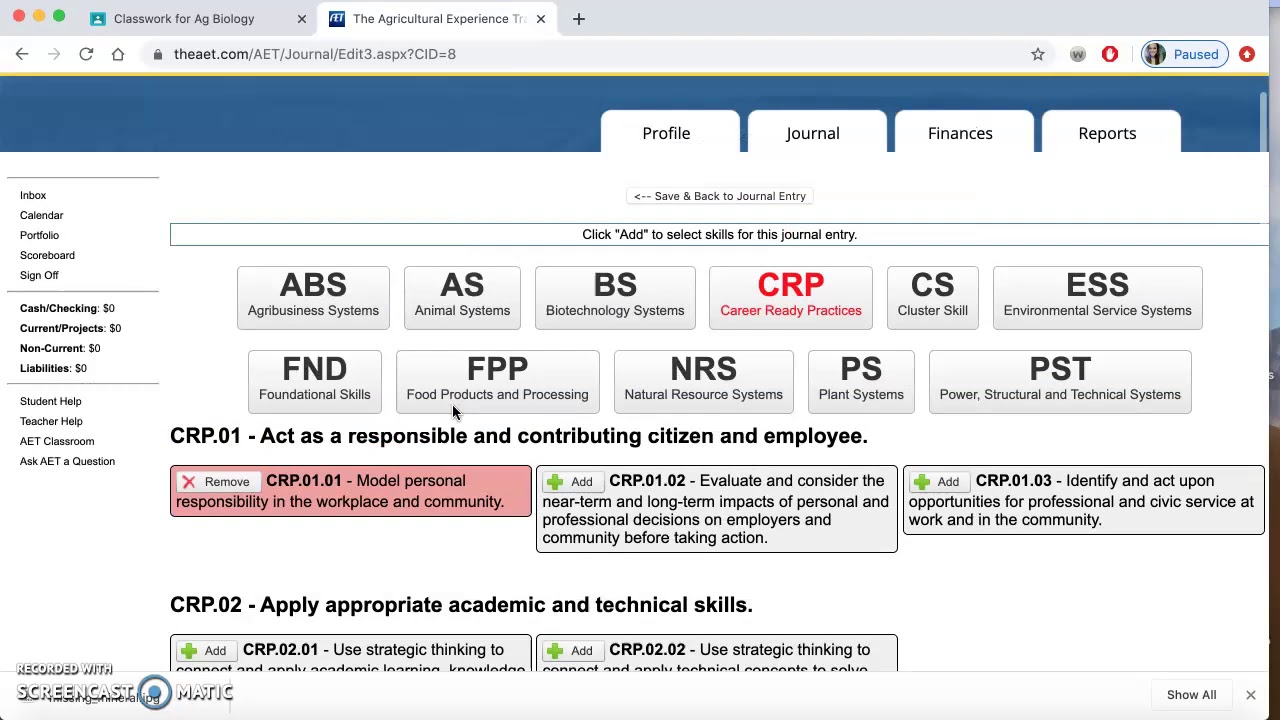
Task: Click Show All in downloads bar
Action: 1191,695
